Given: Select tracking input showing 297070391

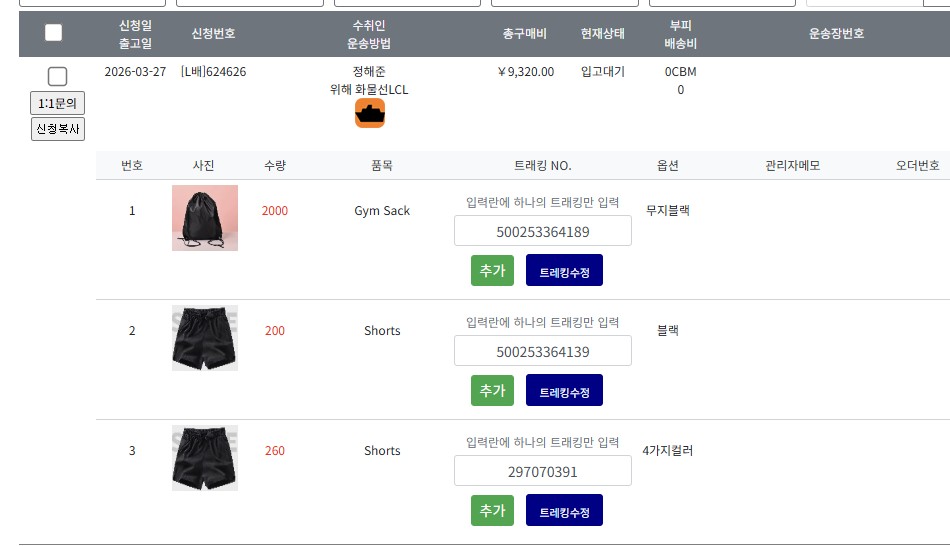Looking at the screenshot, I should point(542,471).
